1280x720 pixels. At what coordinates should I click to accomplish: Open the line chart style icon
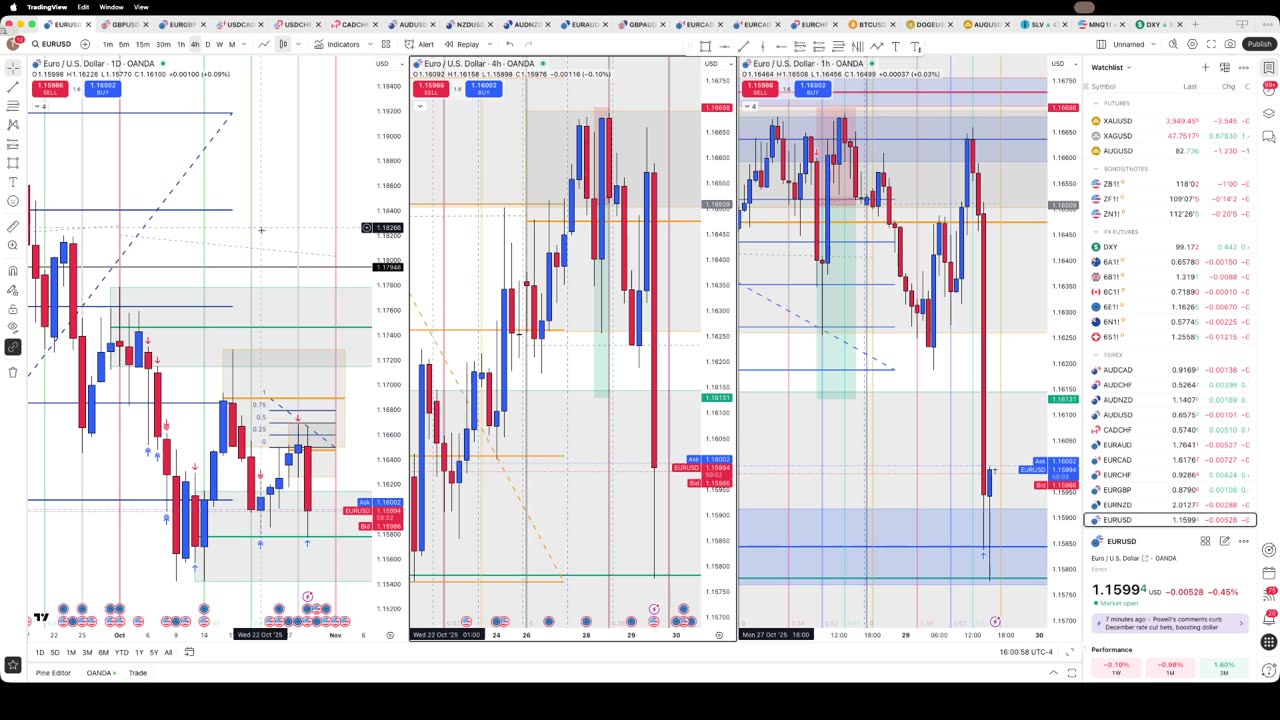pyautogui.click(x=264, y=44)
